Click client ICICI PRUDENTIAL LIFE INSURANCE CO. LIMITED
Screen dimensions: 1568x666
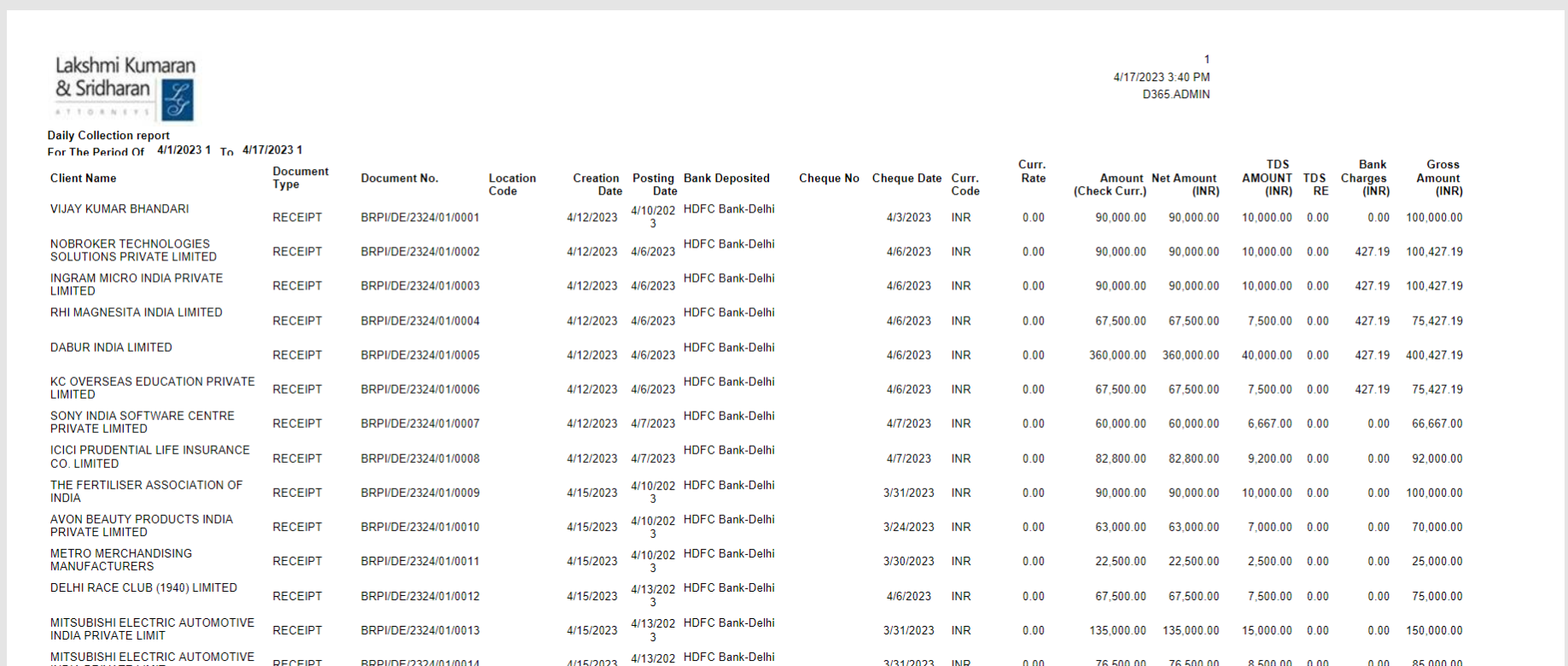click(x=149, y=457)
